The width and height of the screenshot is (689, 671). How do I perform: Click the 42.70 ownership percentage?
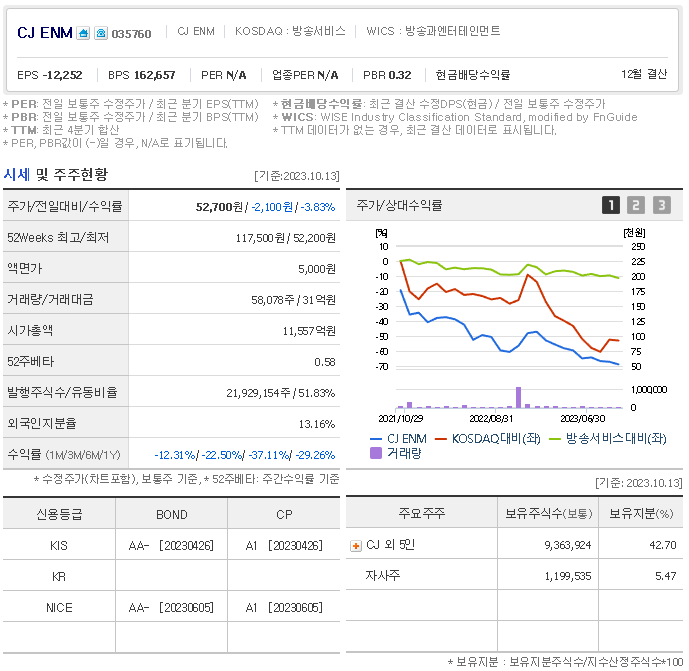tap(663, 545)
